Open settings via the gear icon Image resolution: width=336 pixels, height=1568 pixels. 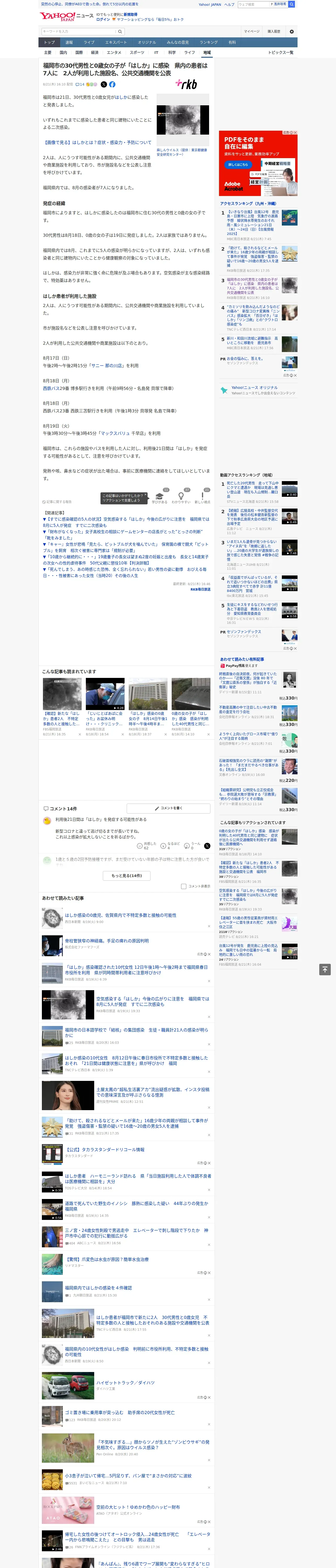click(292, 32)
